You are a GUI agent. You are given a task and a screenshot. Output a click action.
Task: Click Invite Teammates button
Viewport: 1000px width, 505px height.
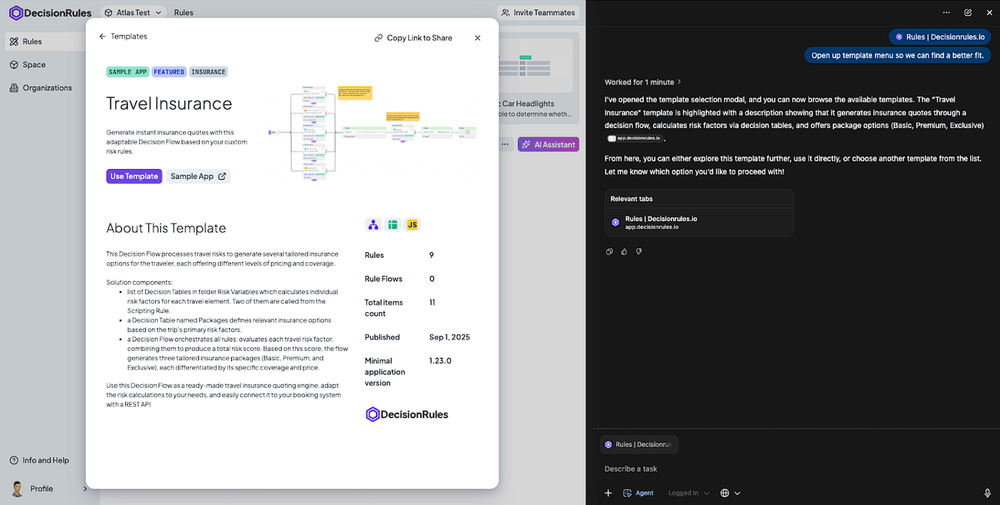click(538, 12)
